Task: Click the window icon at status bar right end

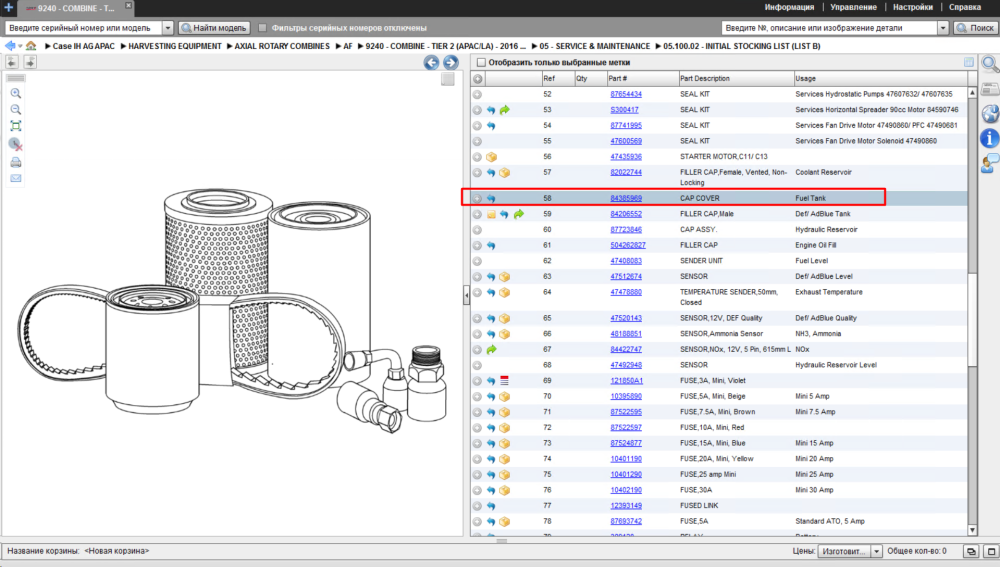Action: (x=991, y=551)
